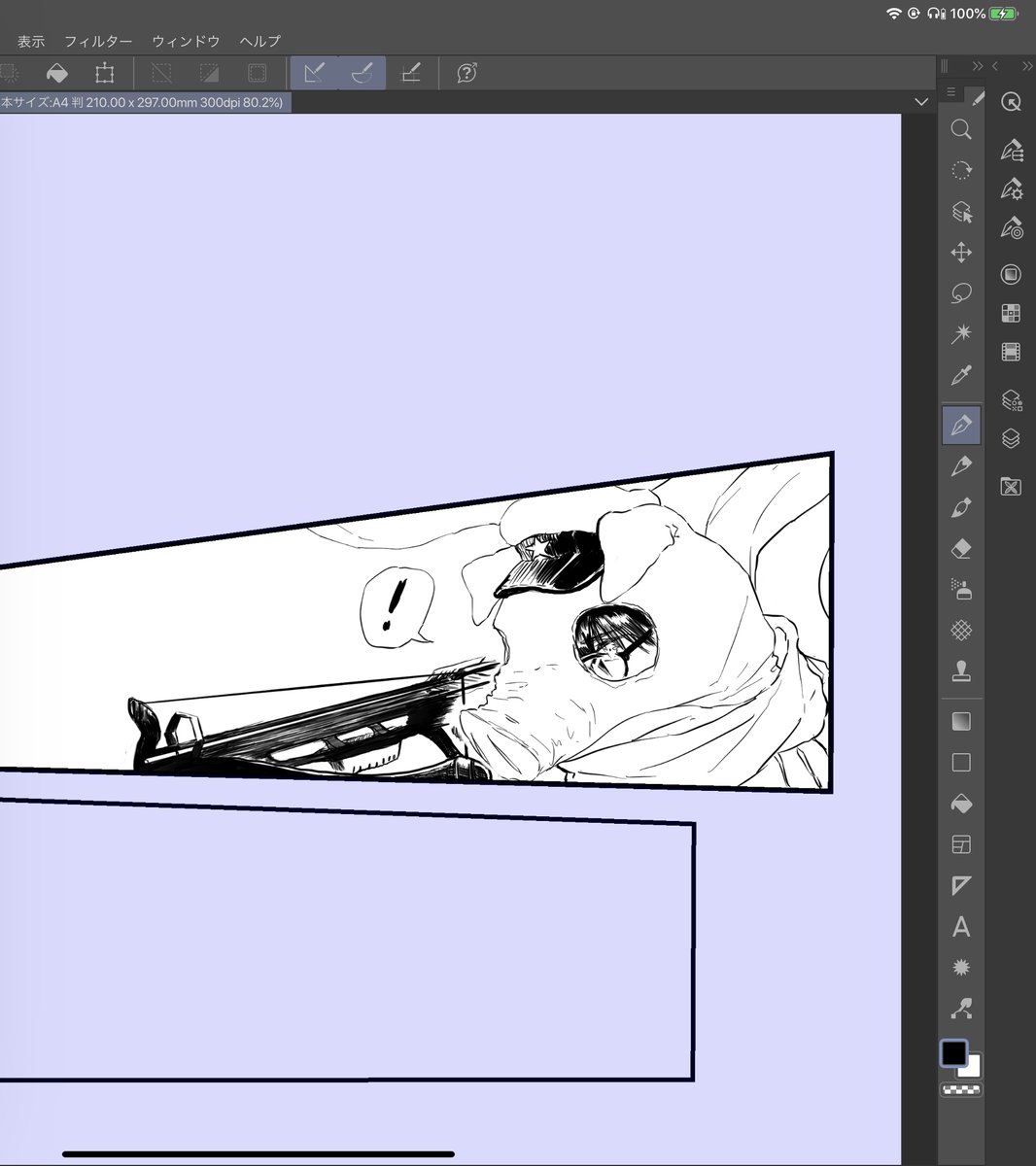Select the Eraser tool
This screenshot has height=1166, width=1036.
click(x=961, y=549)
